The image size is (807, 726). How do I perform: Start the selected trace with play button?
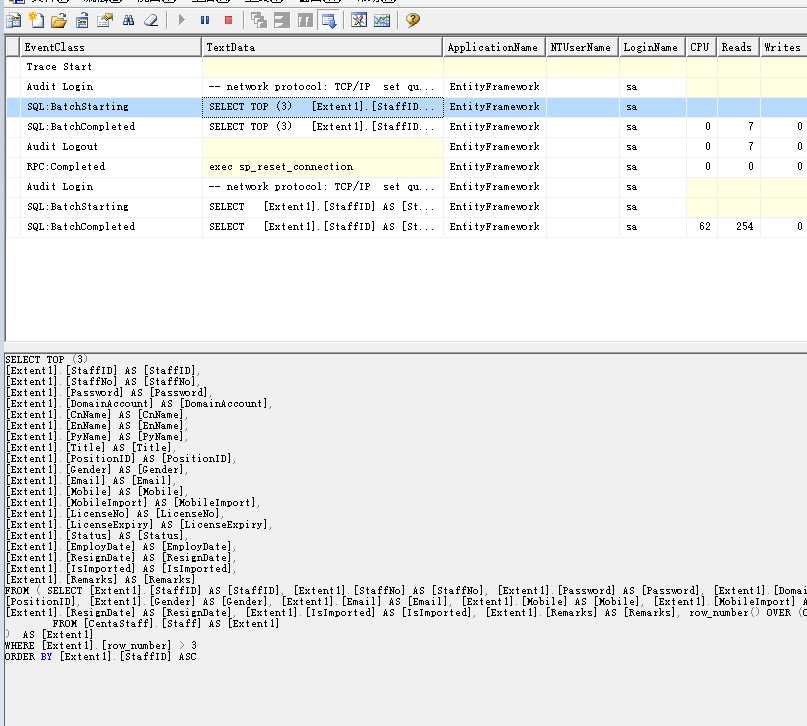(181, 21)
